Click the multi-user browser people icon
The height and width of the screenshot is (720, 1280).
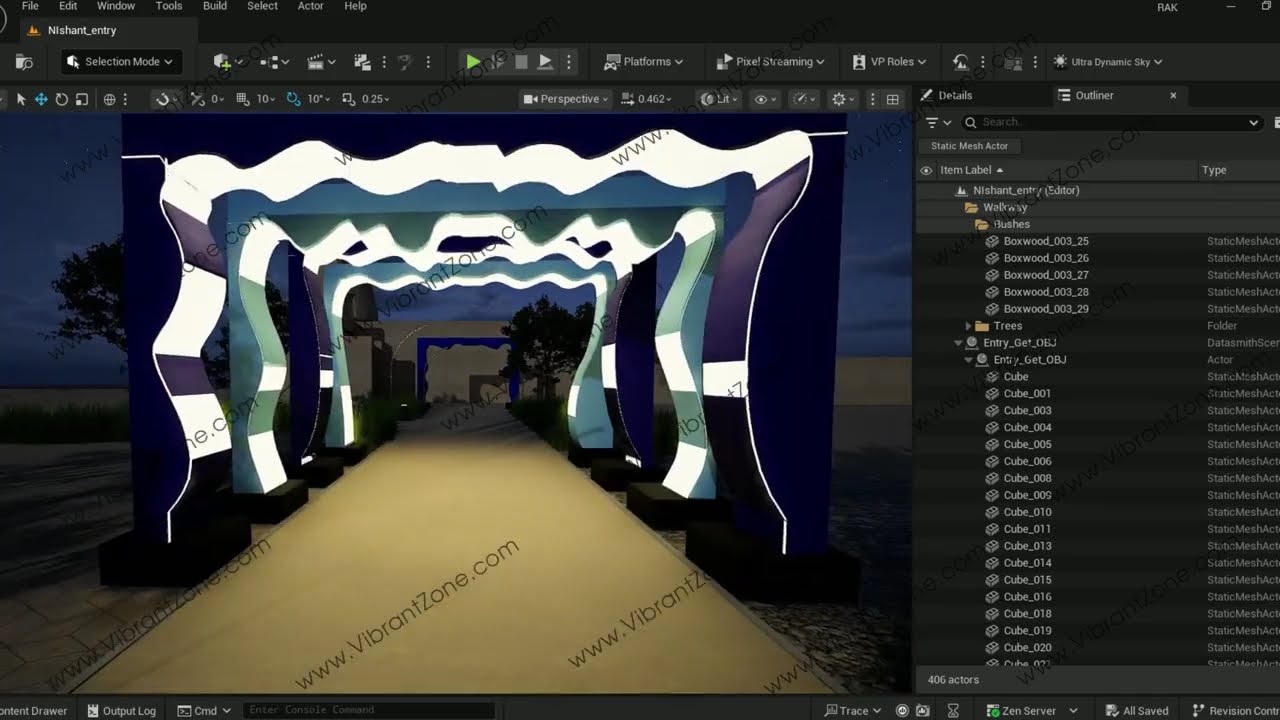[x=1012, y=62]
